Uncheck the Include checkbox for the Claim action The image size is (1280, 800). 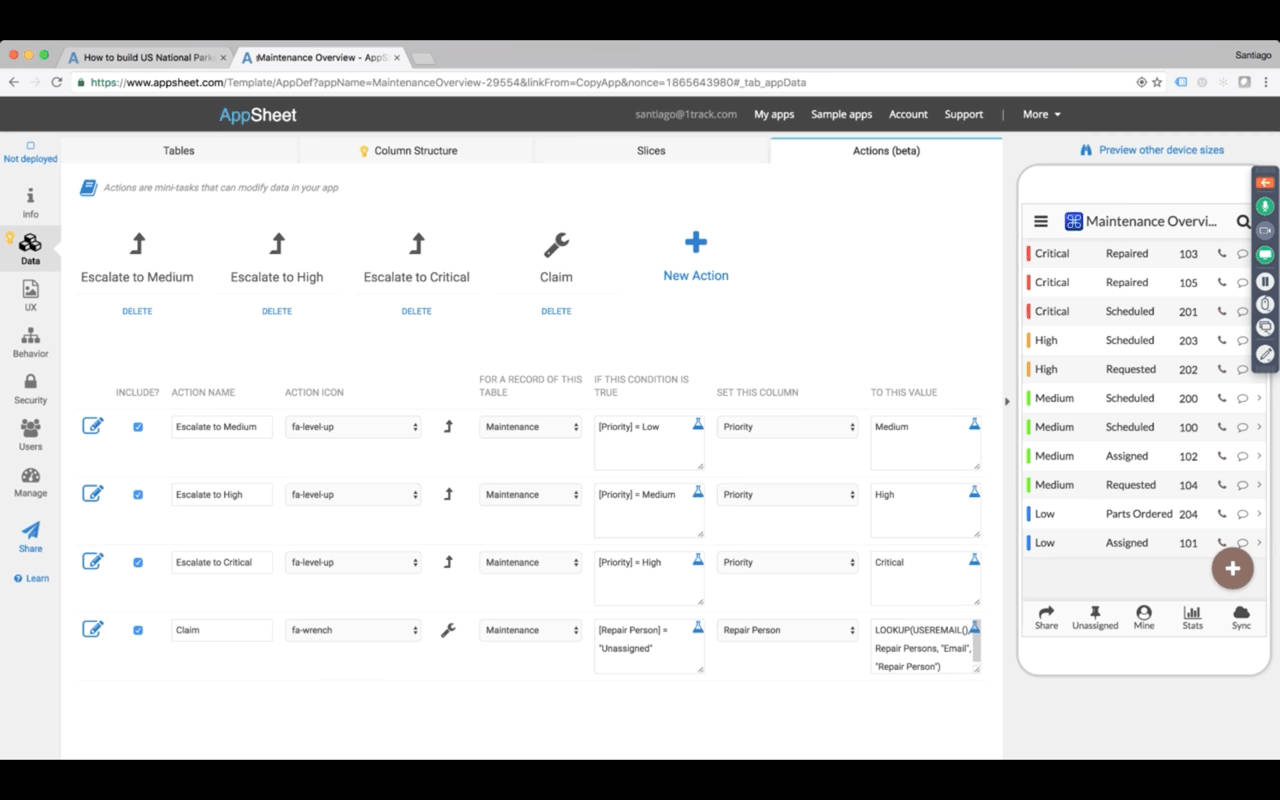(137, 630)
